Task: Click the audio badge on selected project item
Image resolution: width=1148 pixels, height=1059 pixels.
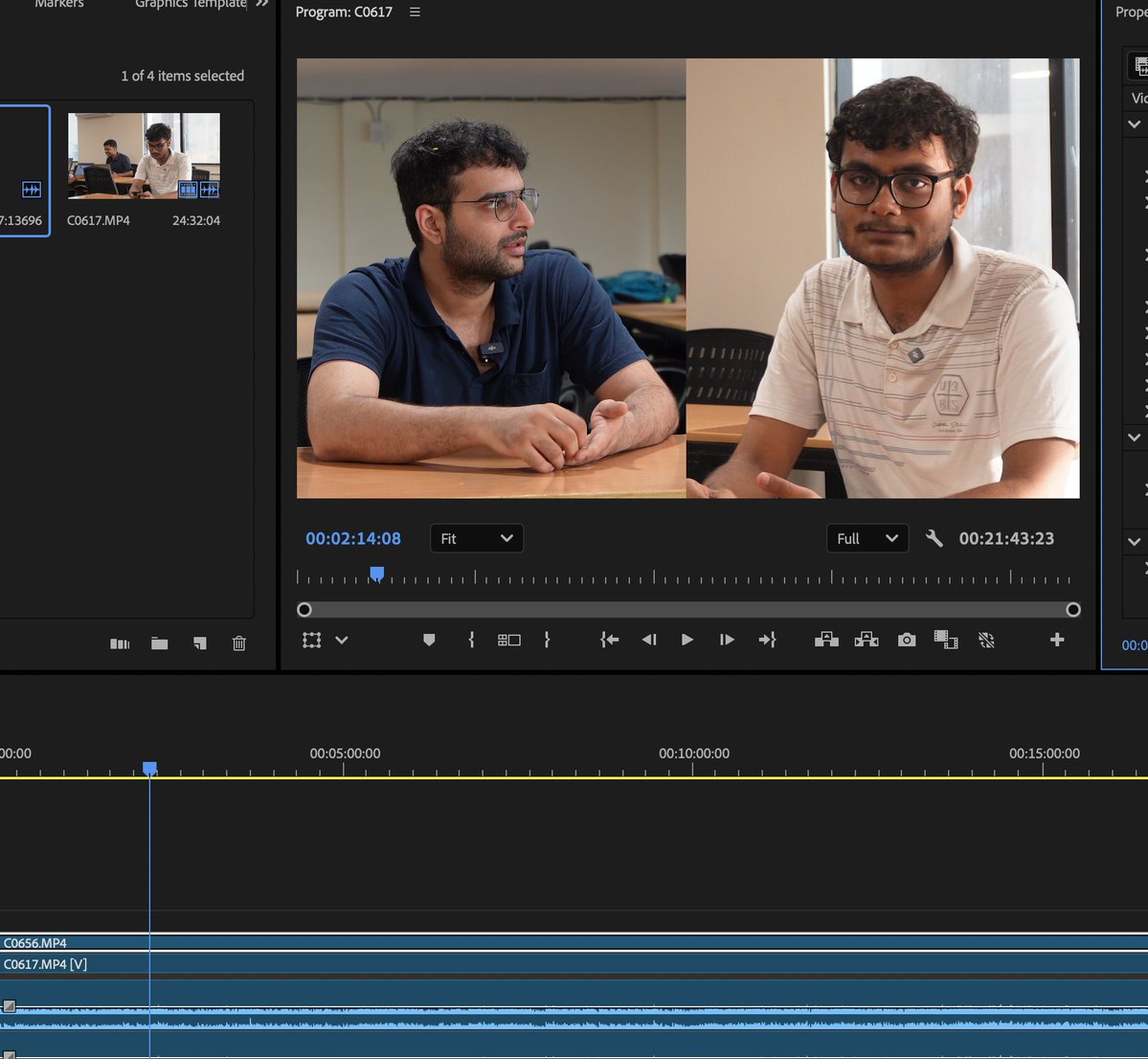Action: pos(32,190)
